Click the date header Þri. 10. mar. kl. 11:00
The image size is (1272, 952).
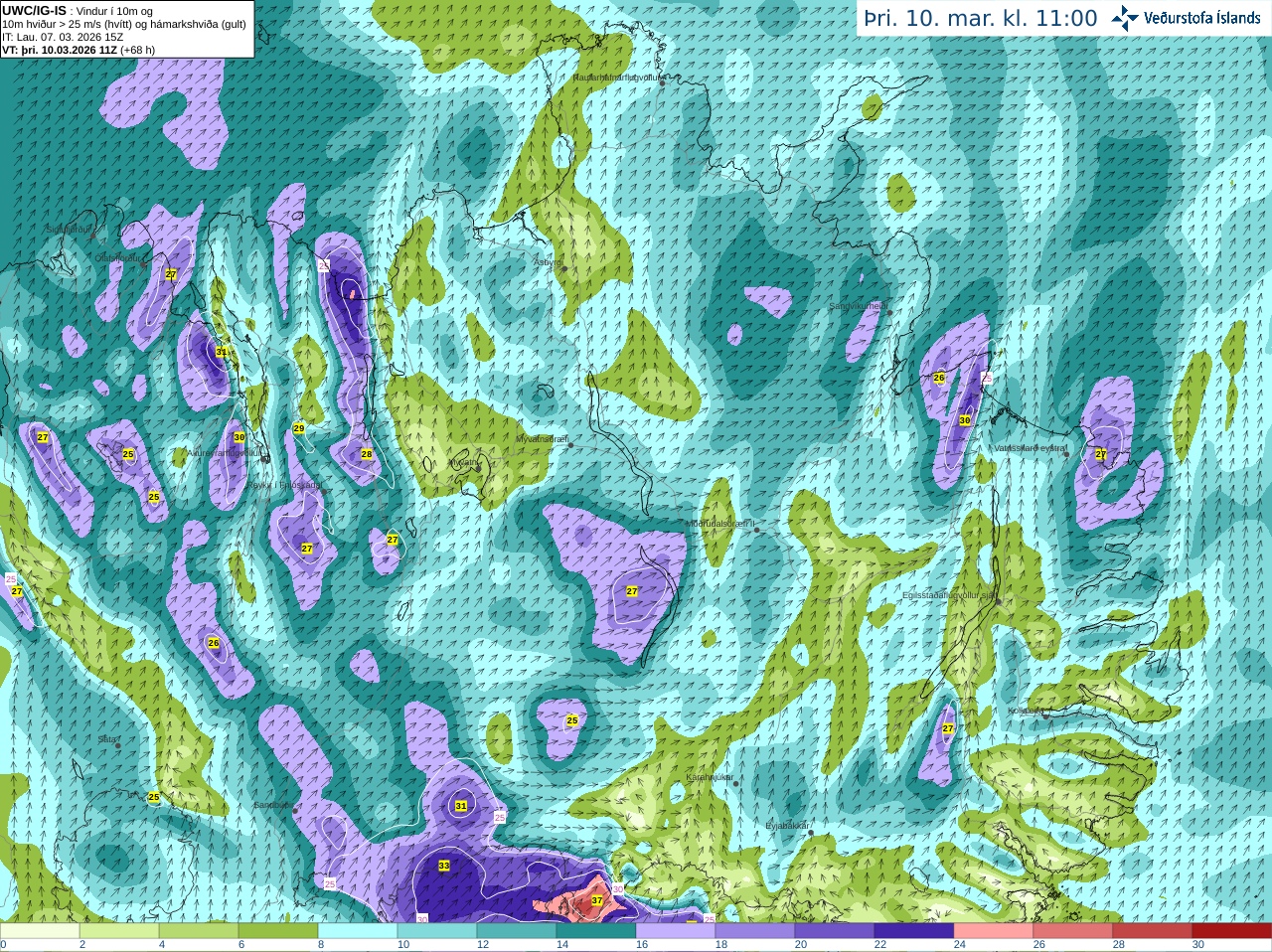tap(980, 19)
